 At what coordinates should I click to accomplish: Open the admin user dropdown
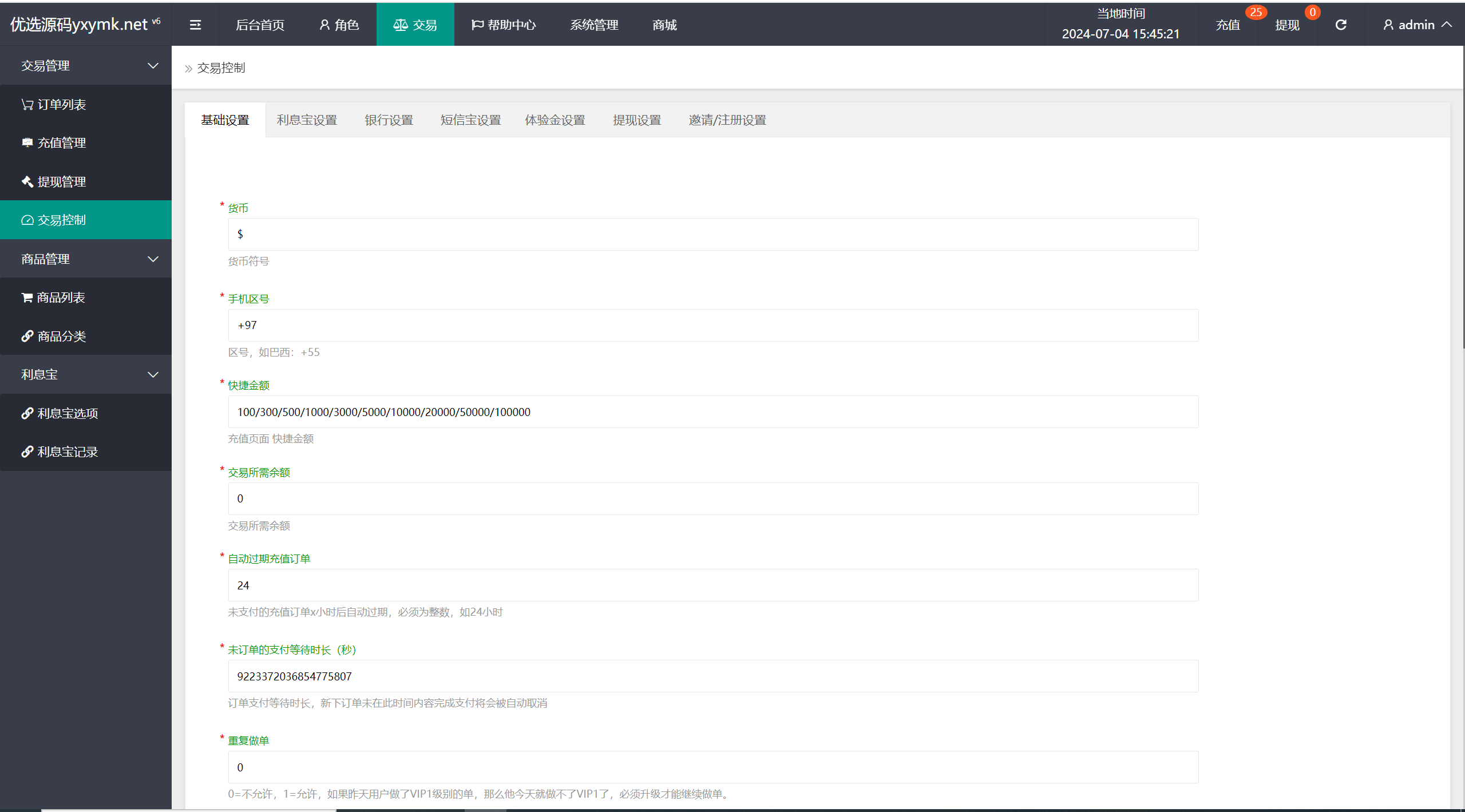click(1416, 25)
